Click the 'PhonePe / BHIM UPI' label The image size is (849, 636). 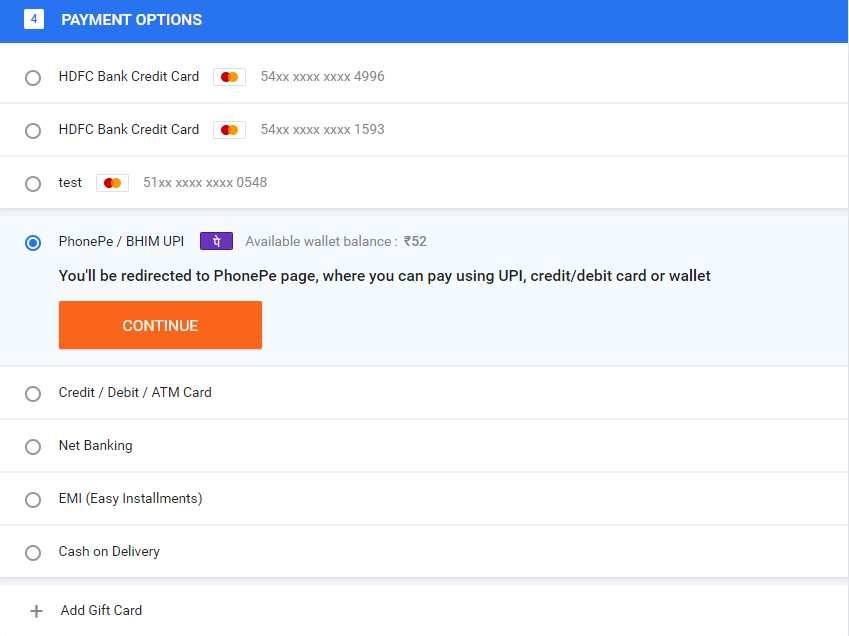(121, 241)
